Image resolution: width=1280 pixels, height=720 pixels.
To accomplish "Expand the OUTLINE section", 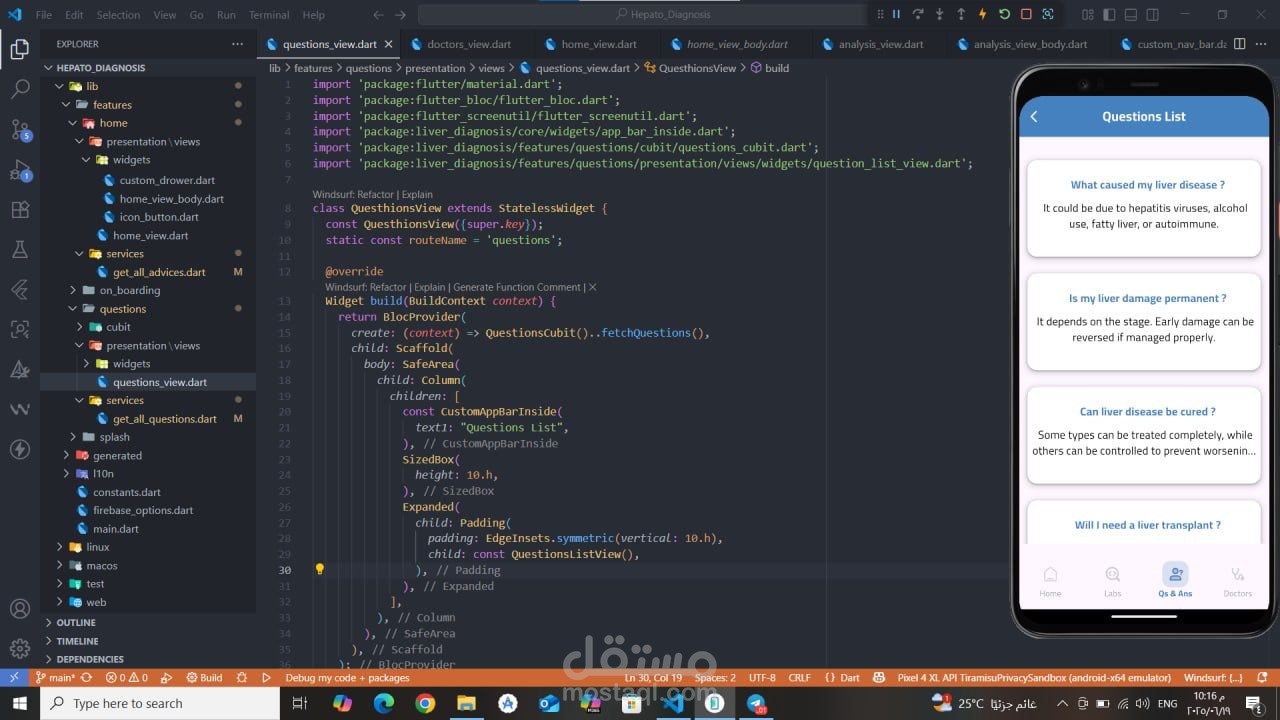I will pos(148,622).
